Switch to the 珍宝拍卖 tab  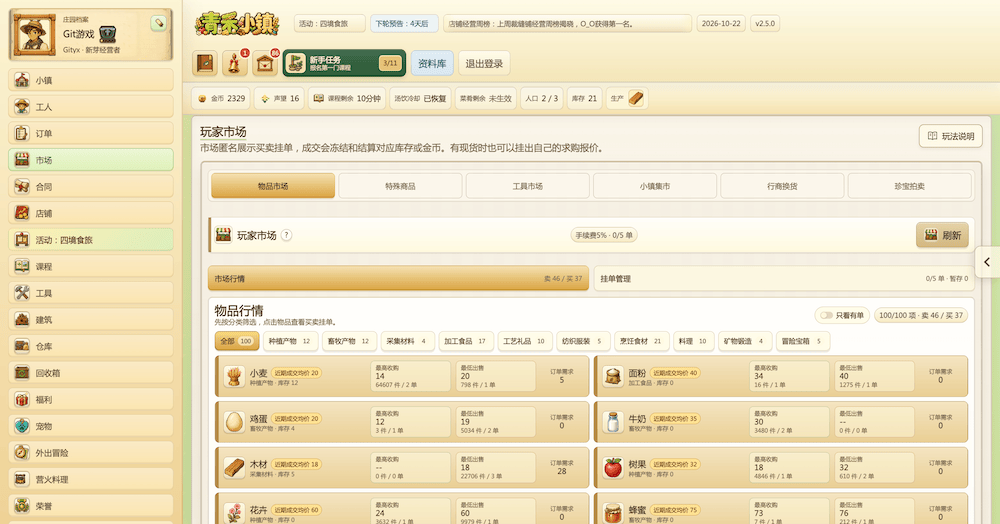tap(909, 186)
